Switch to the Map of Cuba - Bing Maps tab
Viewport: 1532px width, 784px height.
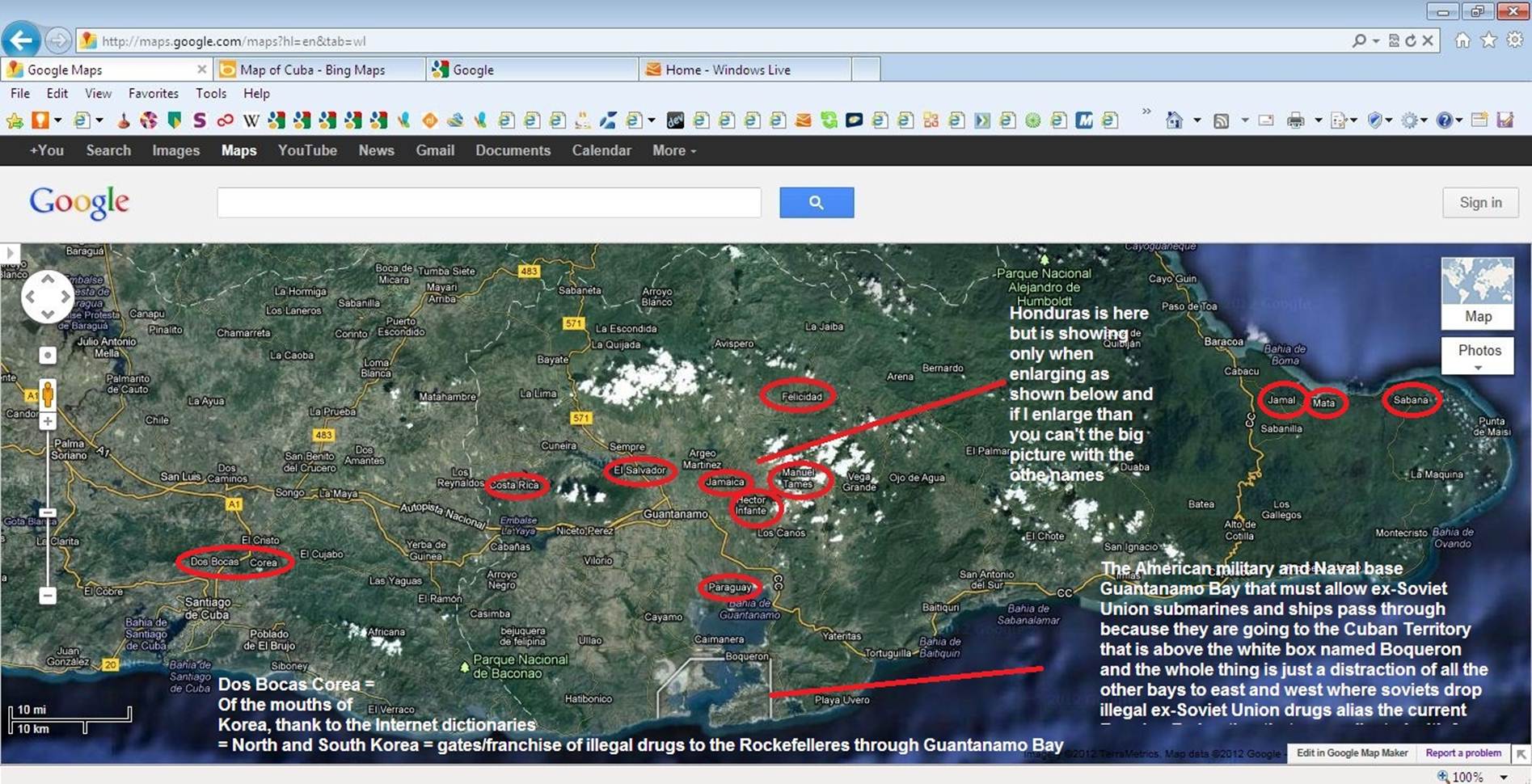(x=320, y=70)
